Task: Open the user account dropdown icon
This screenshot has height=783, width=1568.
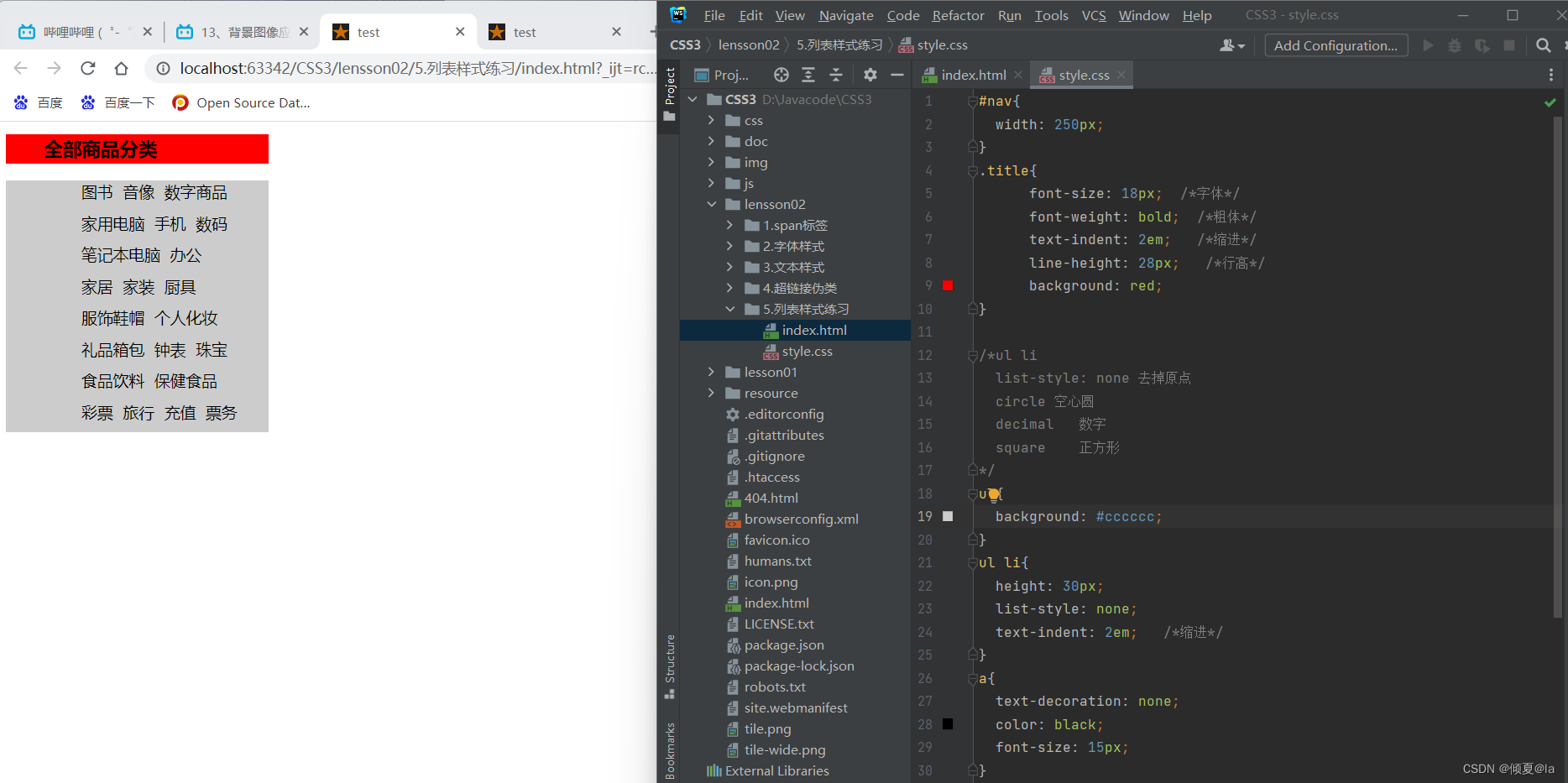Action: pyautogui.click(x=1231, y=45)
